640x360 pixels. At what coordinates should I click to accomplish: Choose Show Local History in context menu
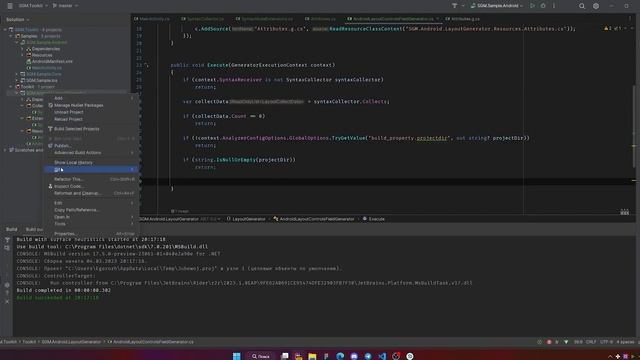pos(91,162)
